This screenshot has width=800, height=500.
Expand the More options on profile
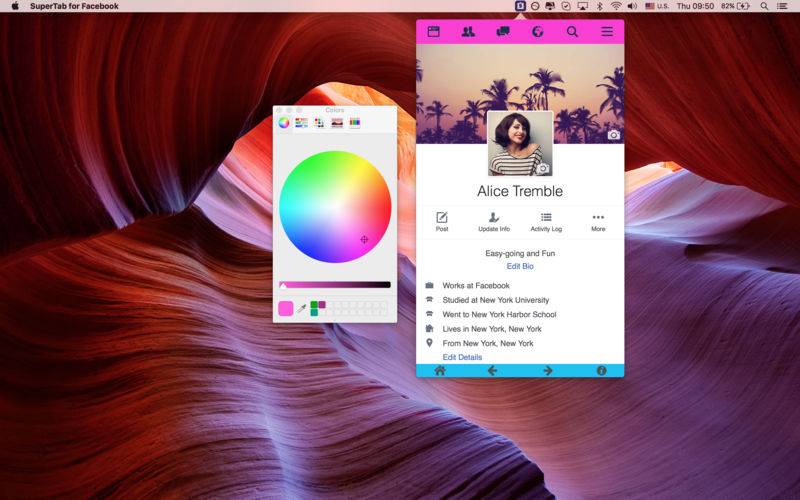tap(598, 222)
